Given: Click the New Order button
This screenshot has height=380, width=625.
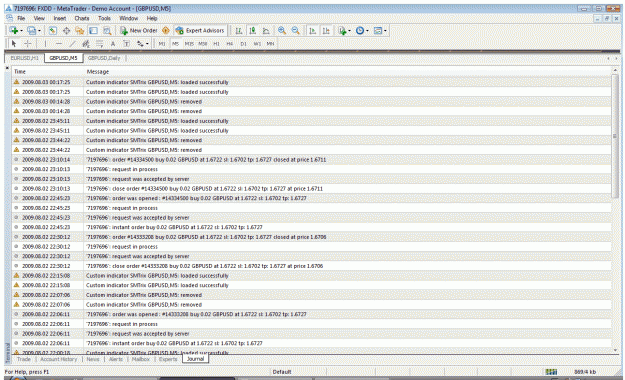Looking at the screenshot, I should [139, 31].
